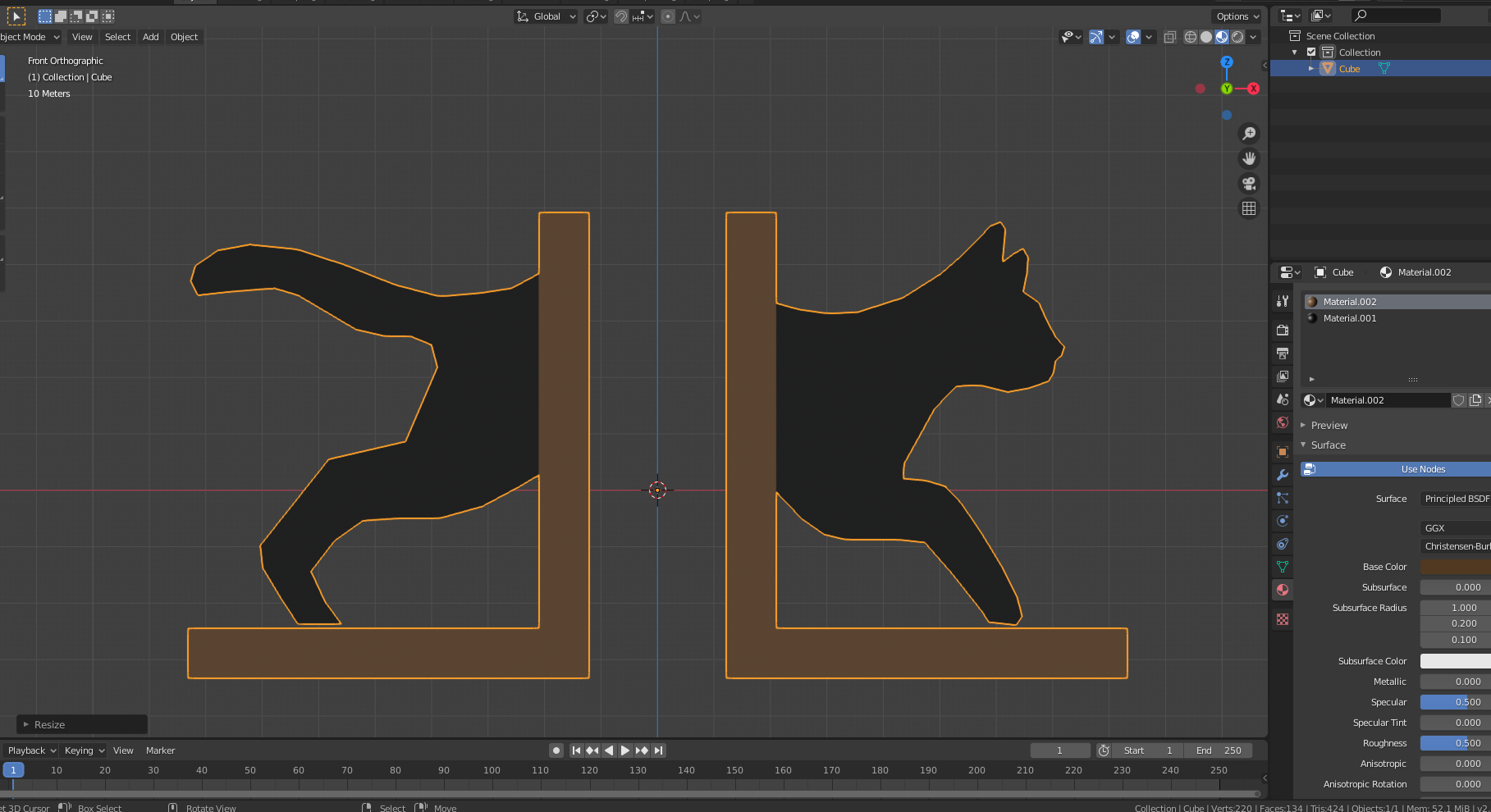
Task: Open the Modifier properties (wrench icon)
Action: tap(1283, 475)
